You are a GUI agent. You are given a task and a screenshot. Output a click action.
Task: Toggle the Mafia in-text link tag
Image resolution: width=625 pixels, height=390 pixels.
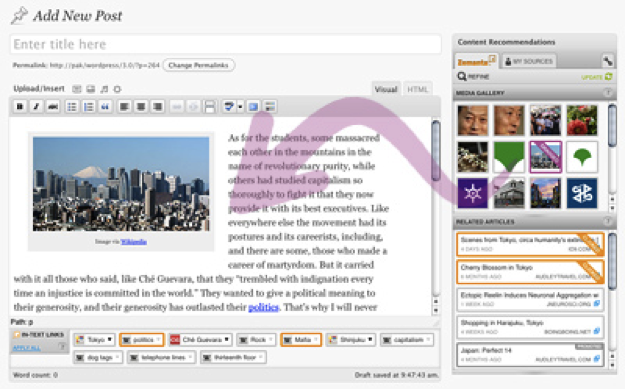pos(301,340)
